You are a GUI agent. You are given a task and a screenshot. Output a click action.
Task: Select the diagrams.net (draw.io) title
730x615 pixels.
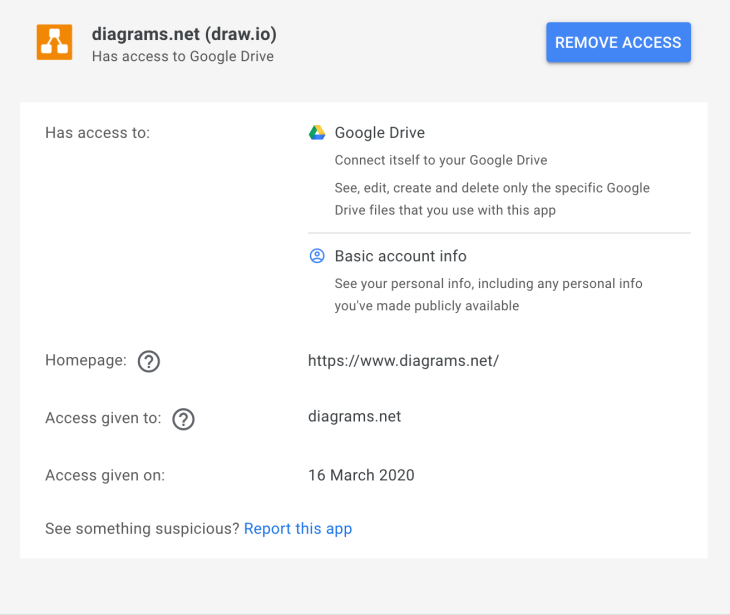pos(184,34)
